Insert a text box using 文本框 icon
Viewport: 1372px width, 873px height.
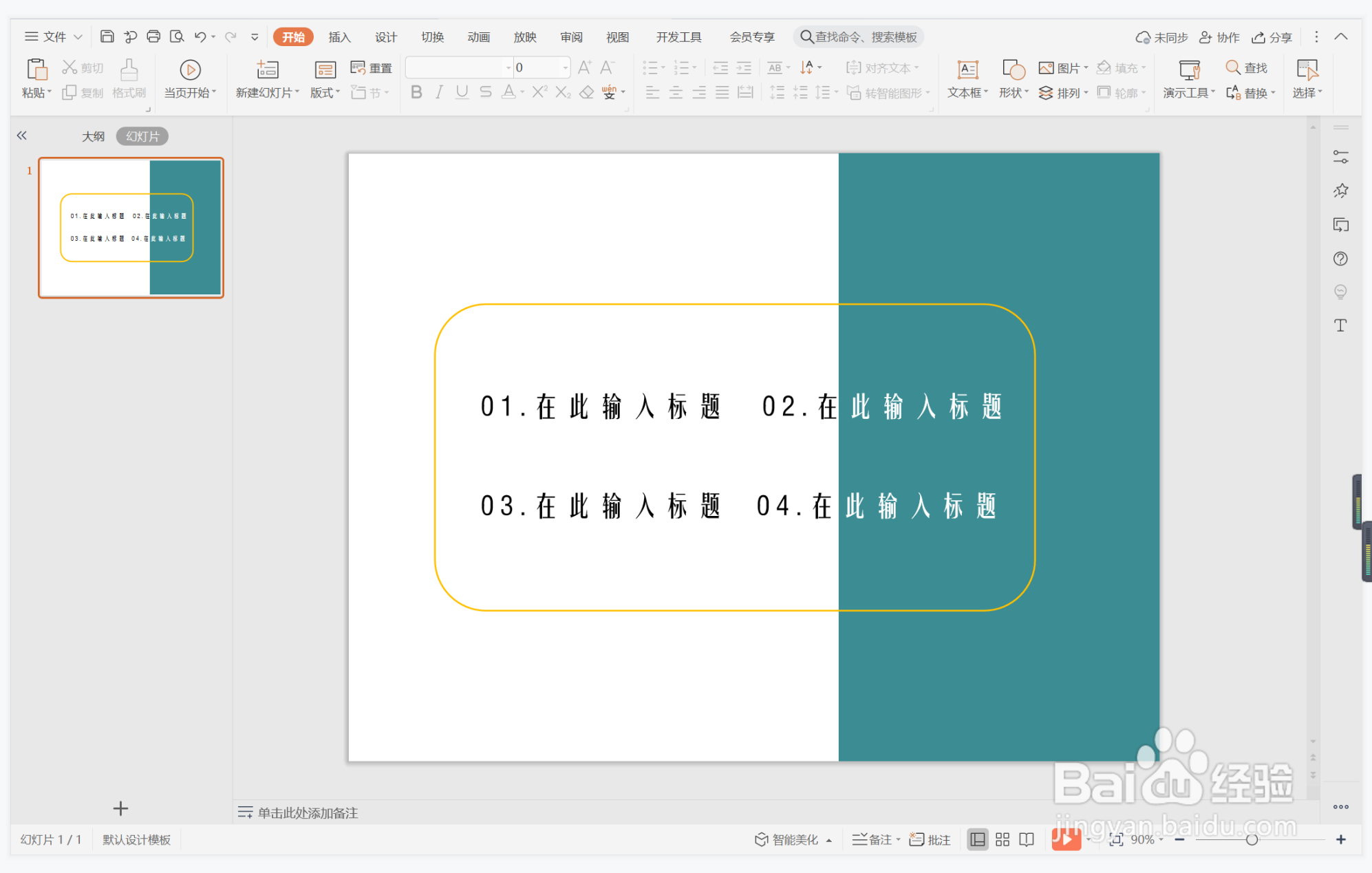pos(967,78)
